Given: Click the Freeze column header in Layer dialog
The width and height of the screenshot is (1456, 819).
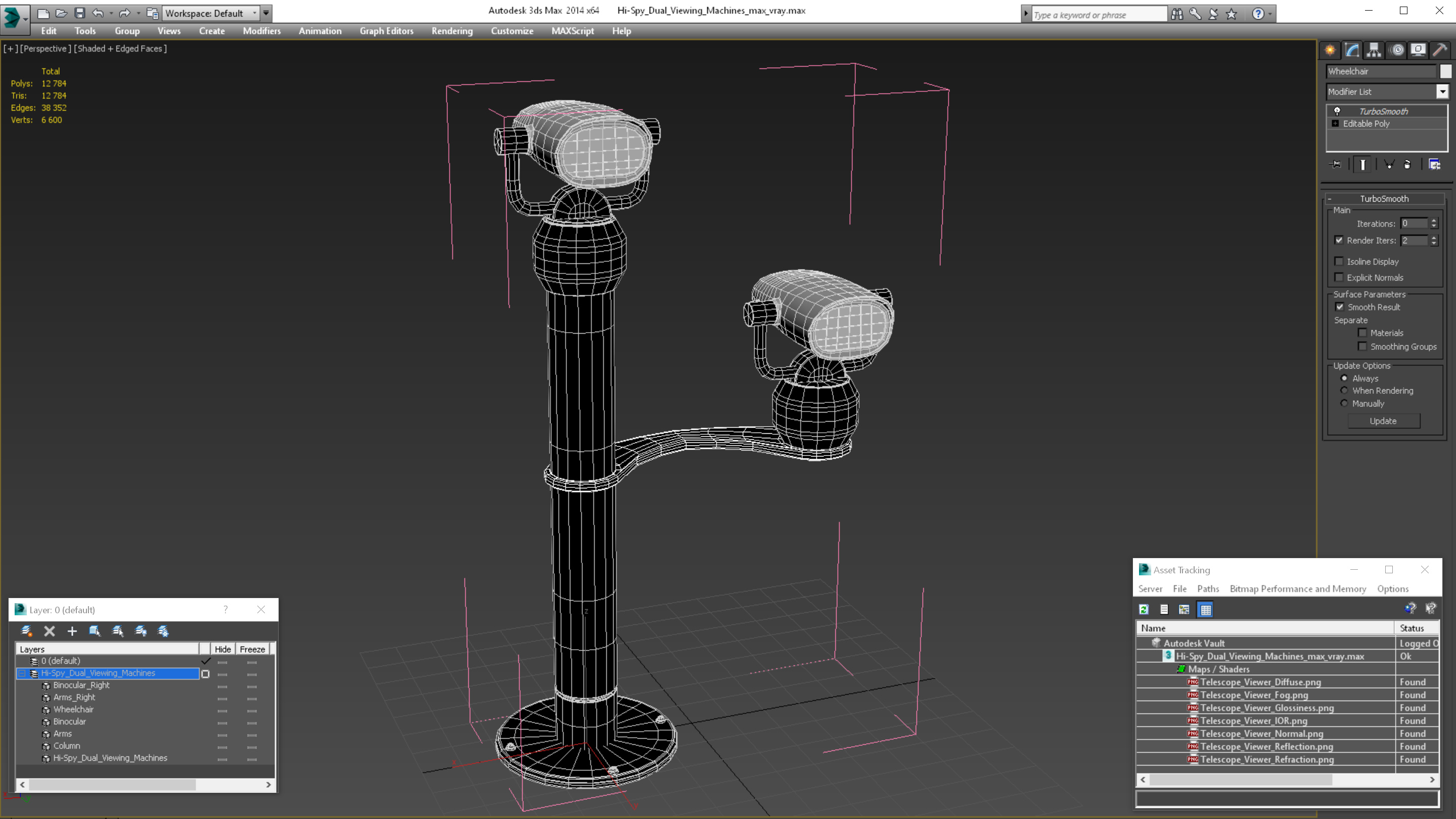Looking at the screenshot, I should pos(252,650).
